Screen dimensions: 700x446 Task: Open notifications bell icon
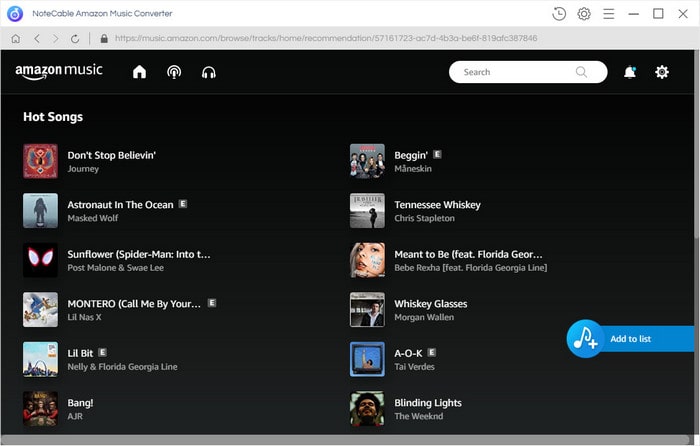click(630, 72)
